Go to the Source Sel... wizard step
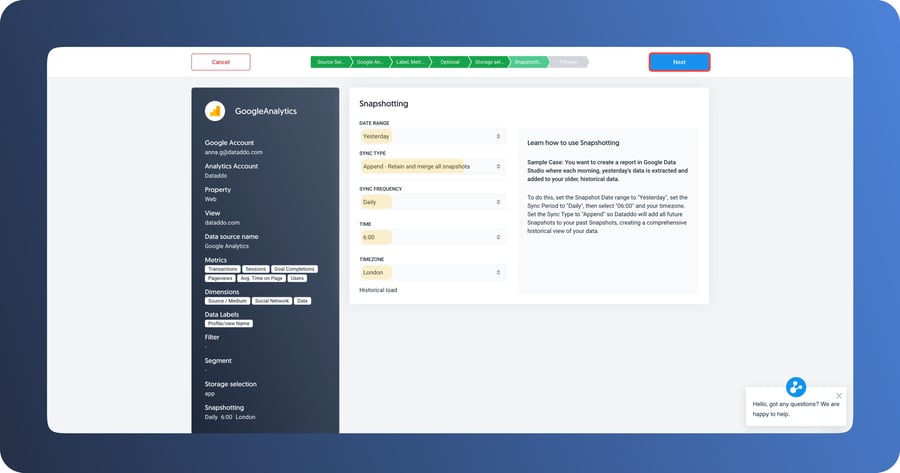Viewport: 900px width, 473px height. click(x=330, y=62)
